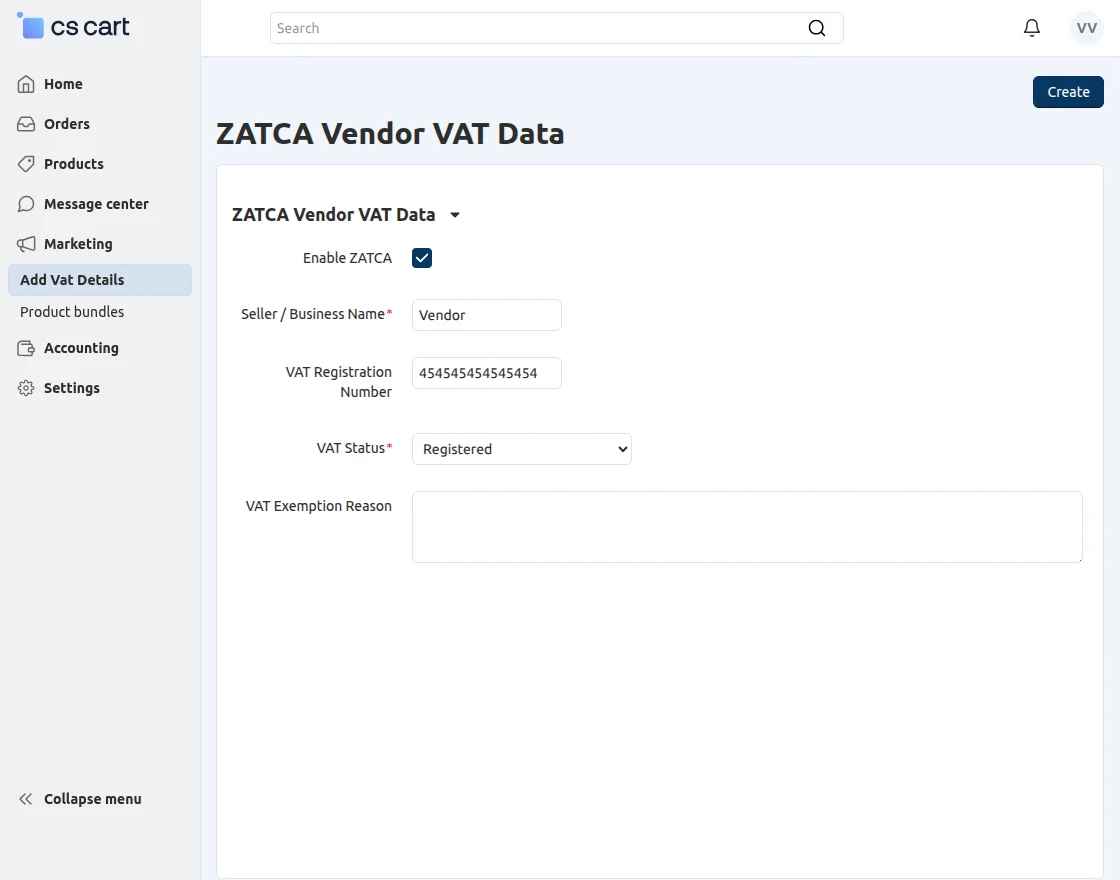Click the VAT Status label
Image resolution: width=1120 pixels, height=880 pixels.
[351, 449]
